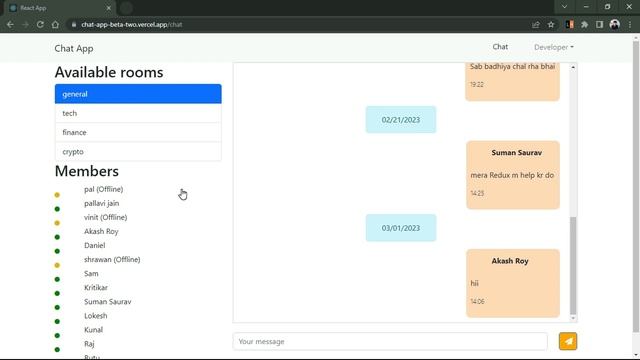The image size is (640, 360).
Task: Open chat with Raj
Action: pos(89,344)
